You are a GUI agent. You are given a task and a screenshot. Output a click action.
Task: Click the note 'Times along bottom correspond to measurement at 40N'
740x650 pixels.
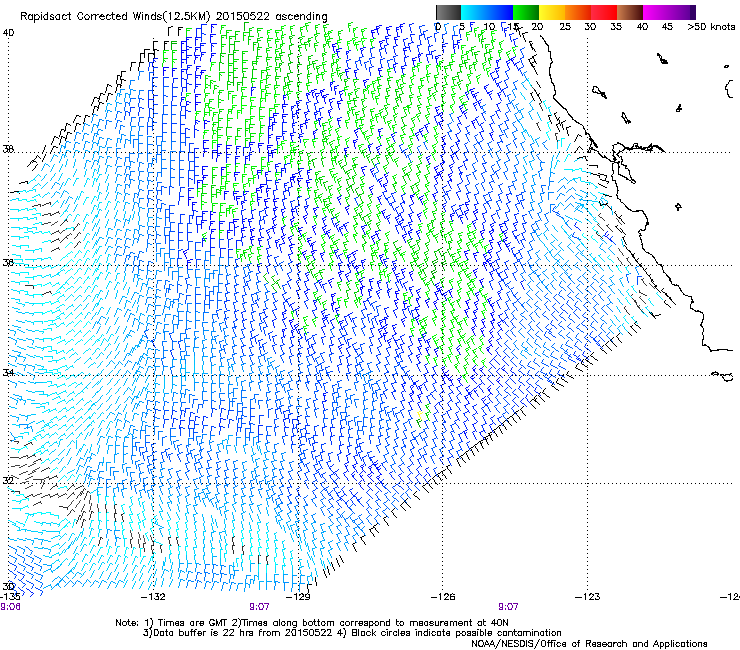[x=376, y=623]
